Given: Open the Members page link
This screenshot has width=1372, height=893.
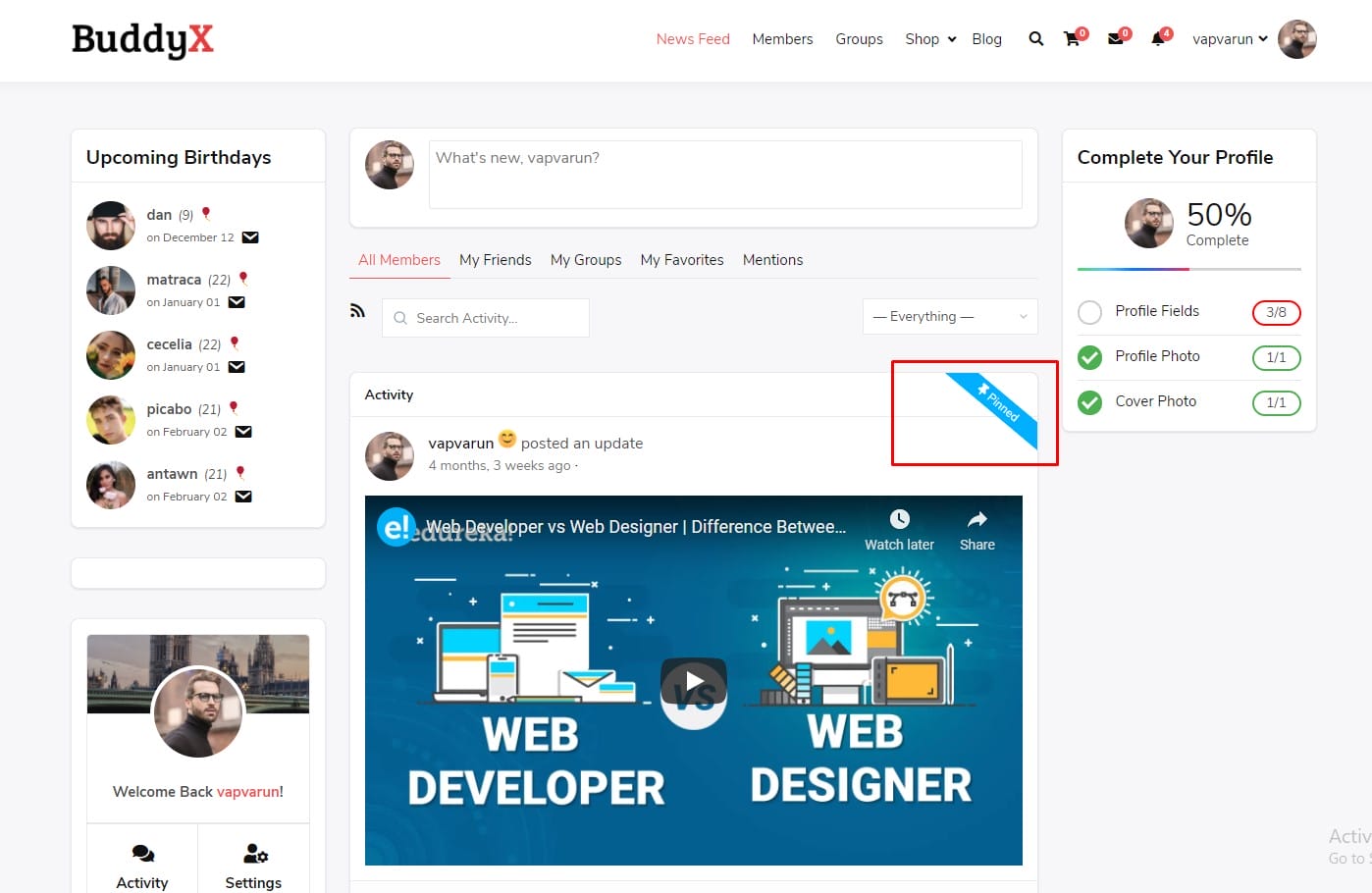Looking at the screenshot, I should pos(782,39).
